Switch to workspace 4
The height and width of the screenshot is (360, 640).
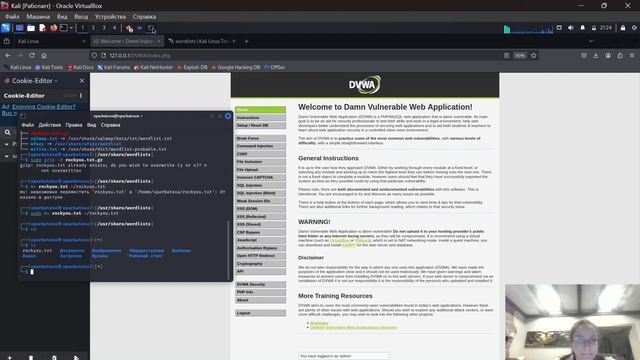pyautogui.click(x=114, y=28)
